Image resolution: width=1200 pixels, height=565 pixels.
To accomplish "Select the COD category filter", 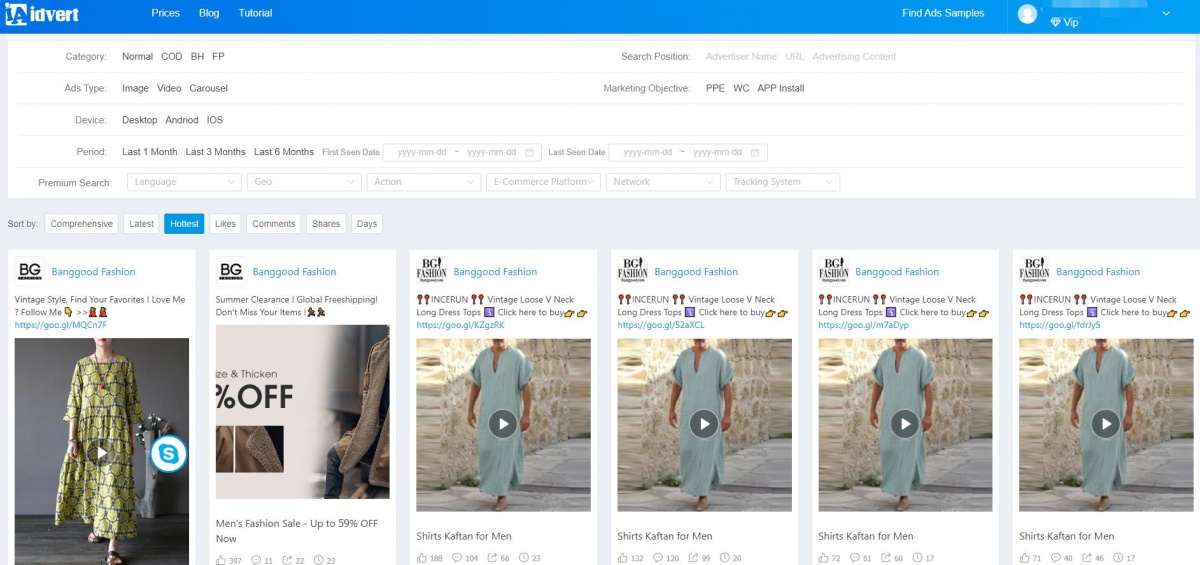I will [x=171, y=57].
